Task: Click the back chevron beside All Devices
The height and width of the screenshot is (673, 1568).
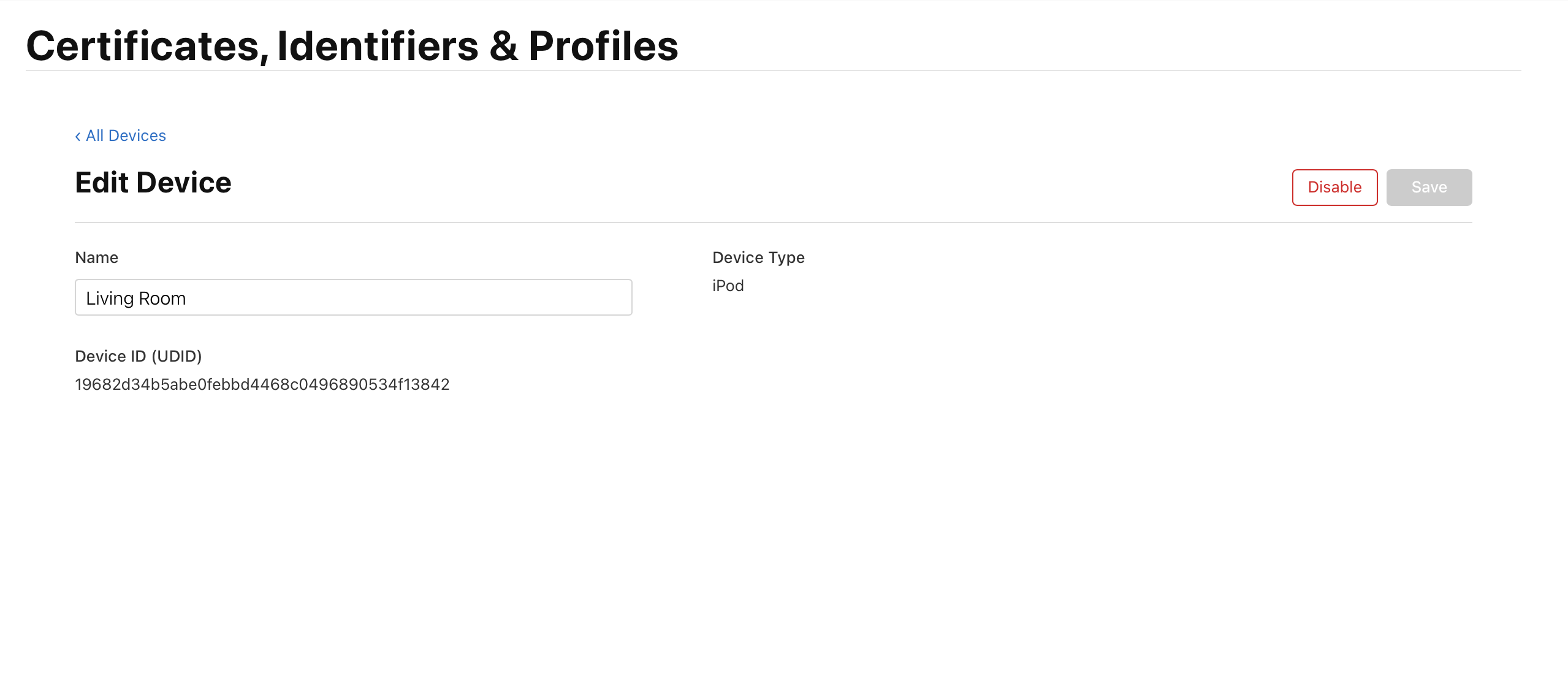Action: point(78,136)
